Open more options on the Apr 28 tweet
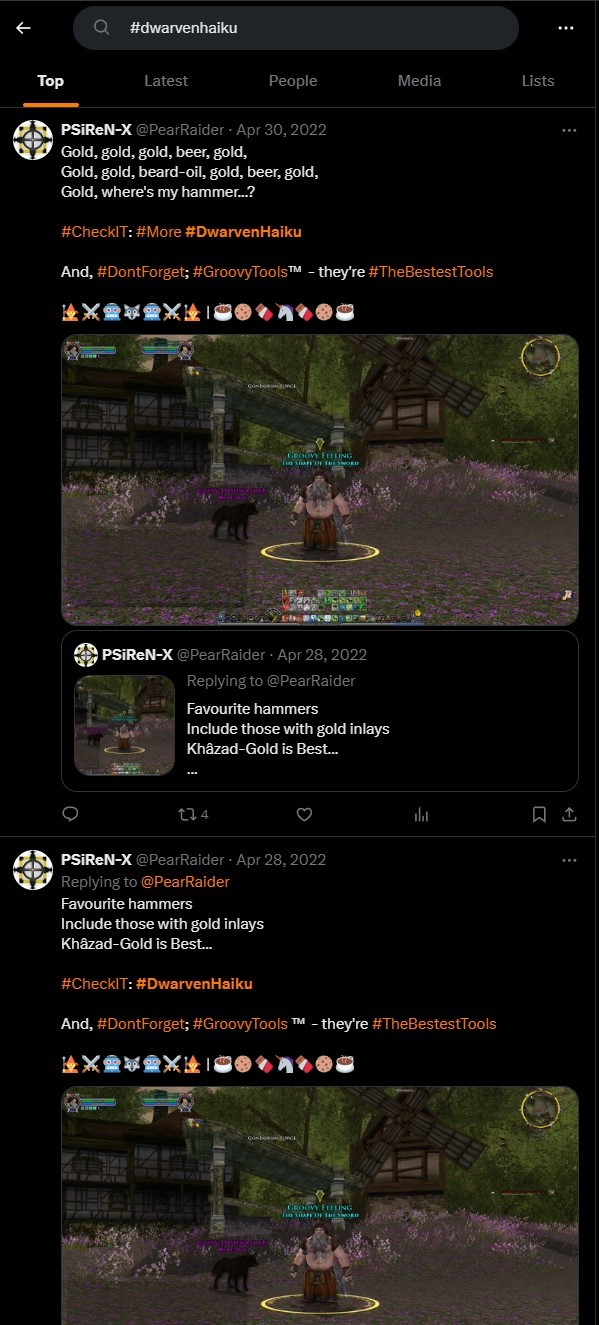This screenshot has width=599, height=1325. click(x=569, y=860)
